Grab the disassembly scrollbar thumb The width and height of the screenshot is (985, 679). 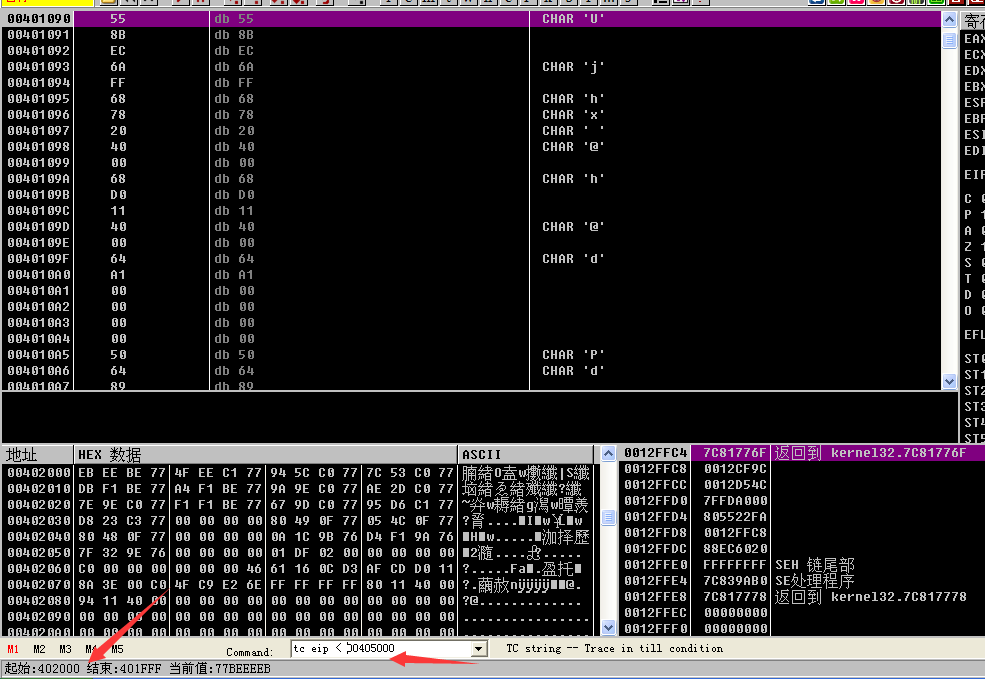pyautogui.click(x=950, y=41)
